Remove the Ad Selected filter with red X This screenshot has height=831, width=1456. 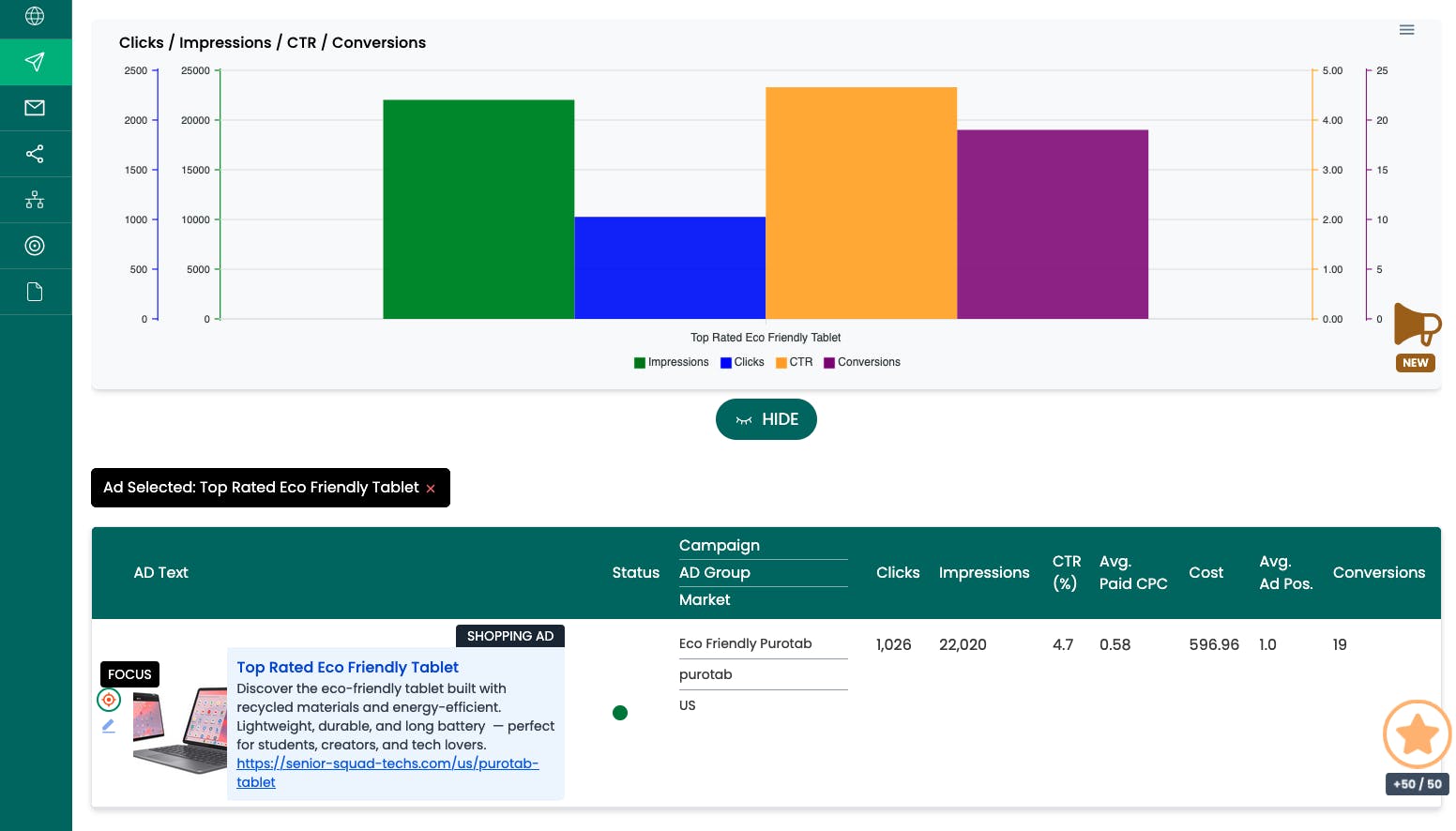pyautogui.click(x=431, y=489)
